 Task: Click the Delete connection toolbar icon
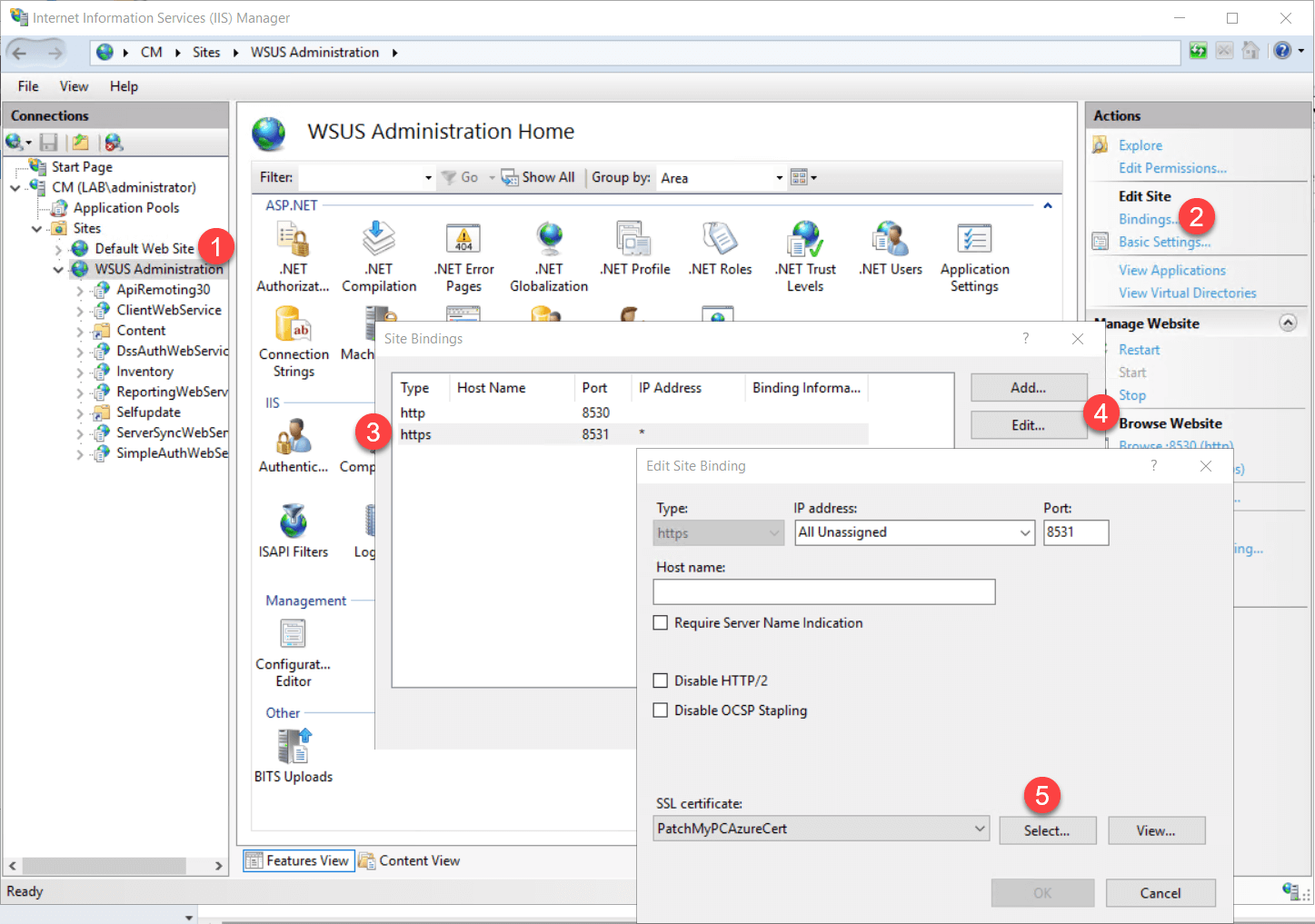click(113, 143)
